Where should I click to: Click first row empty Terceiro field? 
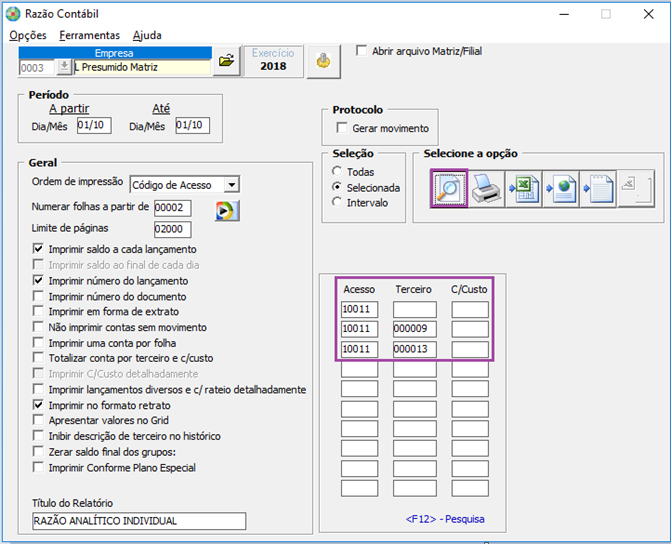pyautogui.click(x=415, y=309)
